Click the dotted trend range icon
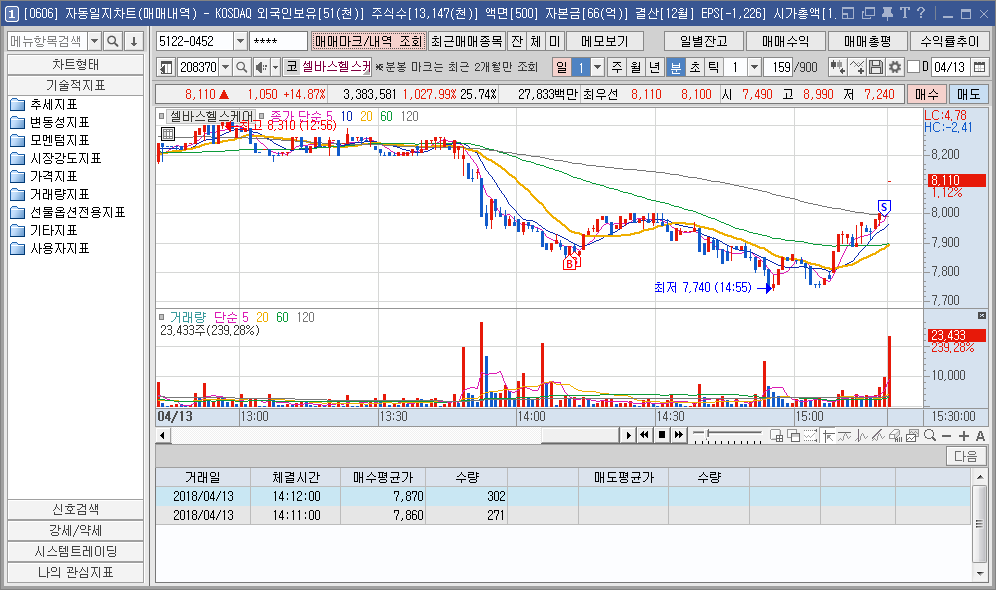This screenshot has height=590, width=996. 811,436
